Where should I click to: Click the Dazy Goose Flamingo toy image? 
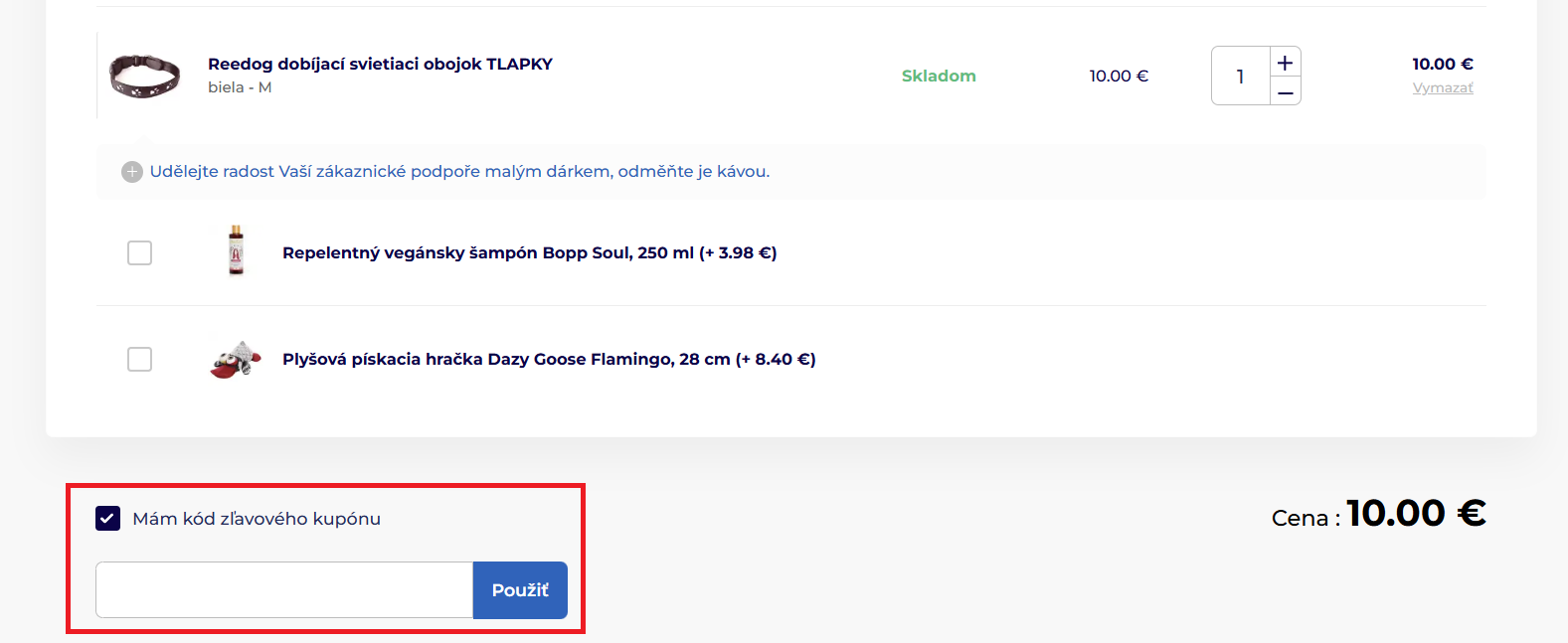coord(236,359)
